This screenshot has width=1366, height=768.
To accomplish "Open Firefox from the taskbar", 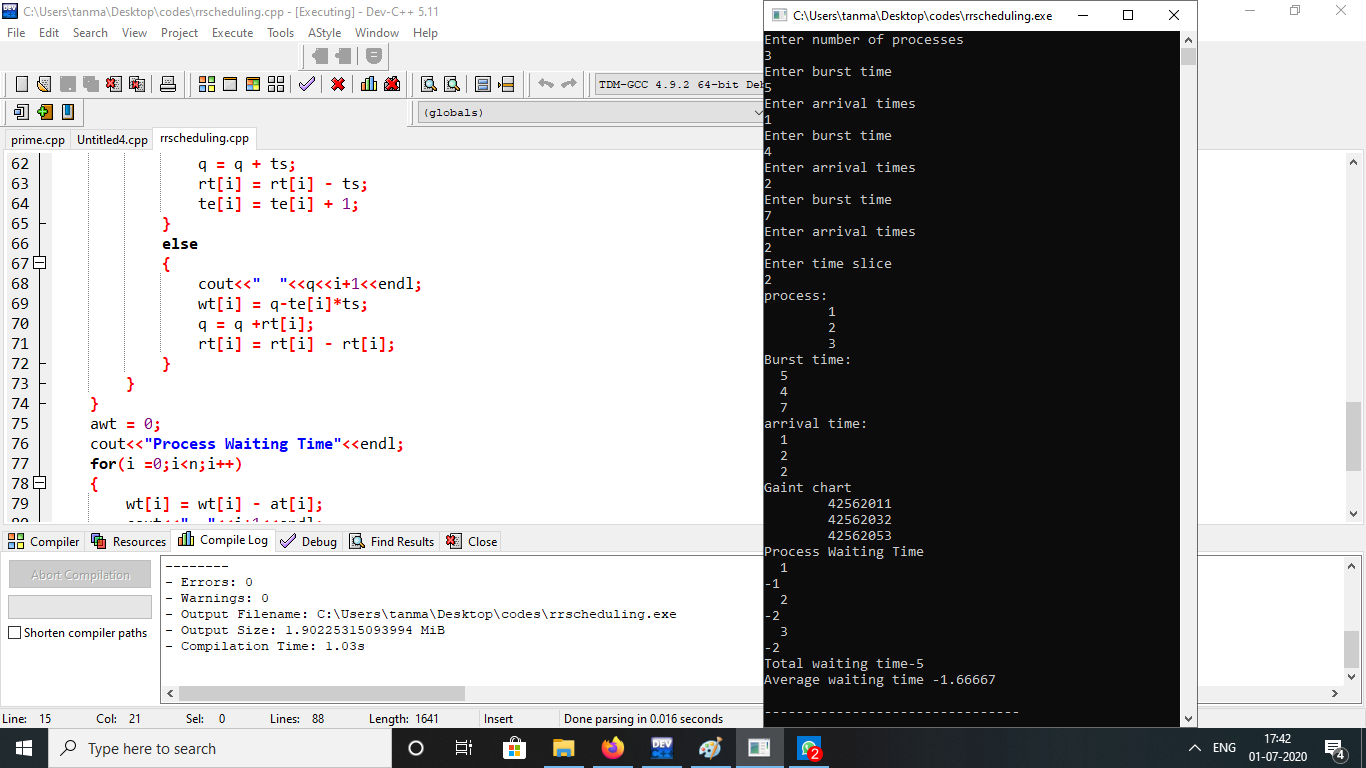I will 611,748.
